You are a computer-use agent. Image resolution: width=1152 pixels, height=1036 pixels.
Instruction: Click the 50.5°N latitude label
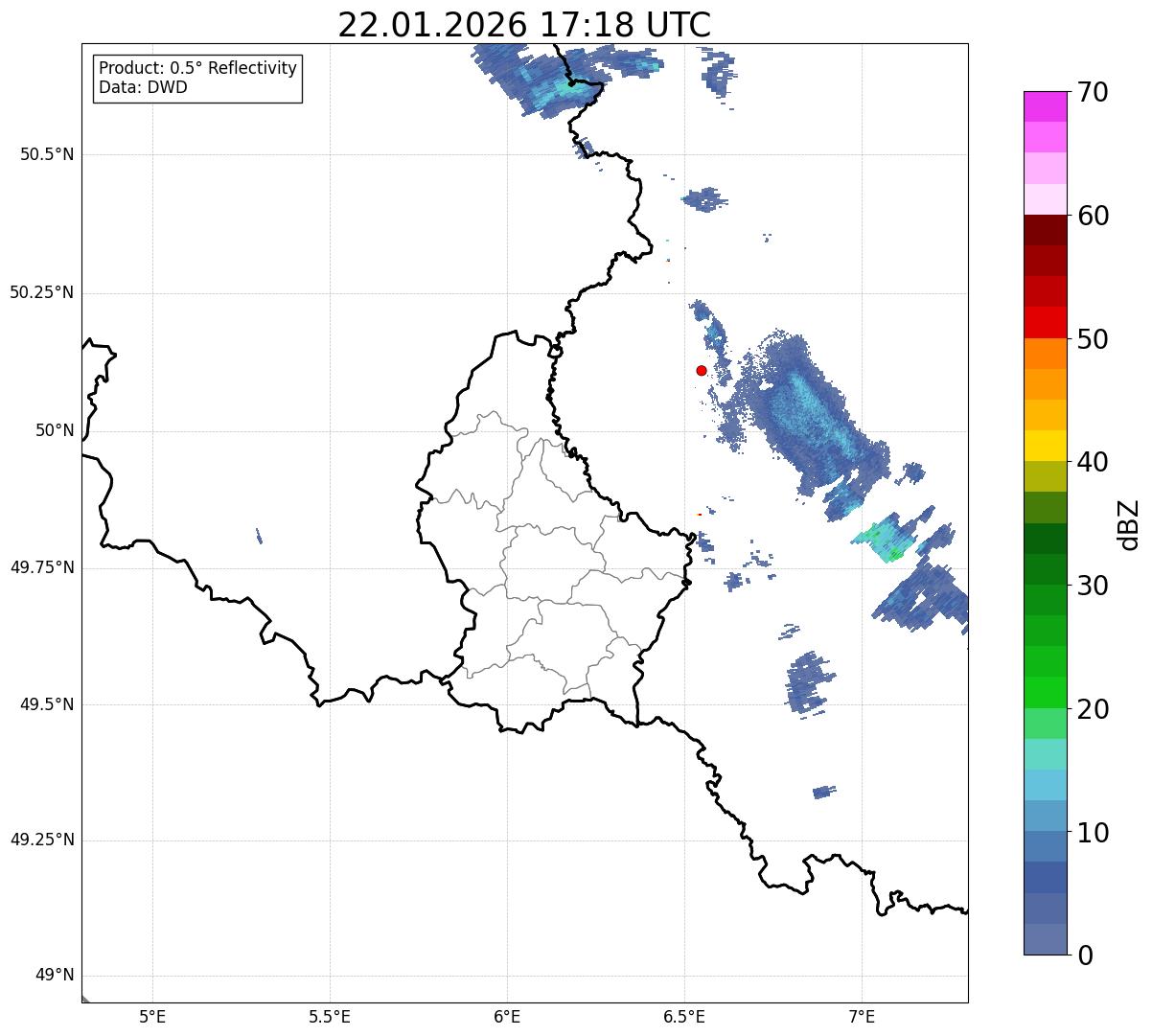[47, 154]
